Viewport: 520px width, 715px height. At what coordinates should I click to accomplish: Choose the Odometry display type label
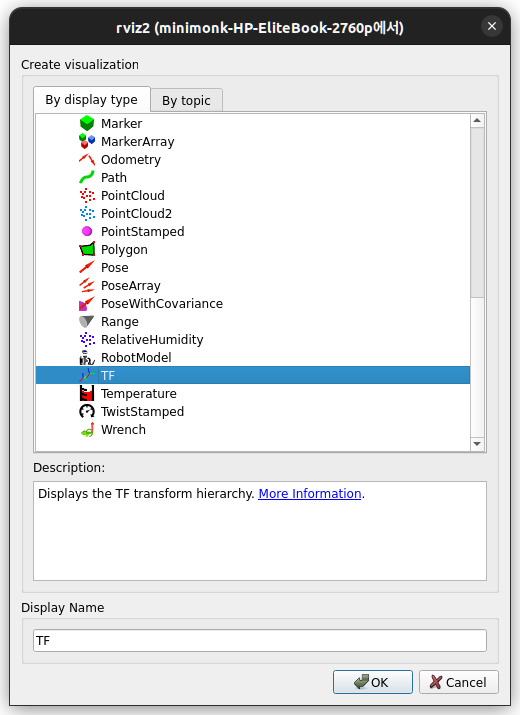point(131,160)
